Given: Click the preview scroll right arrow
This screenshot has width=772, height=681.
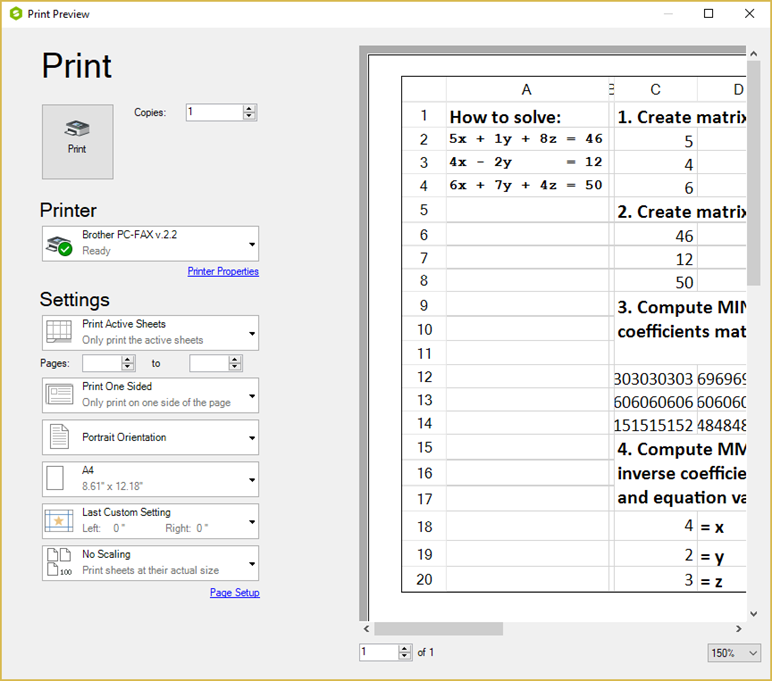Looking at the screenshot, I should 739,629.
